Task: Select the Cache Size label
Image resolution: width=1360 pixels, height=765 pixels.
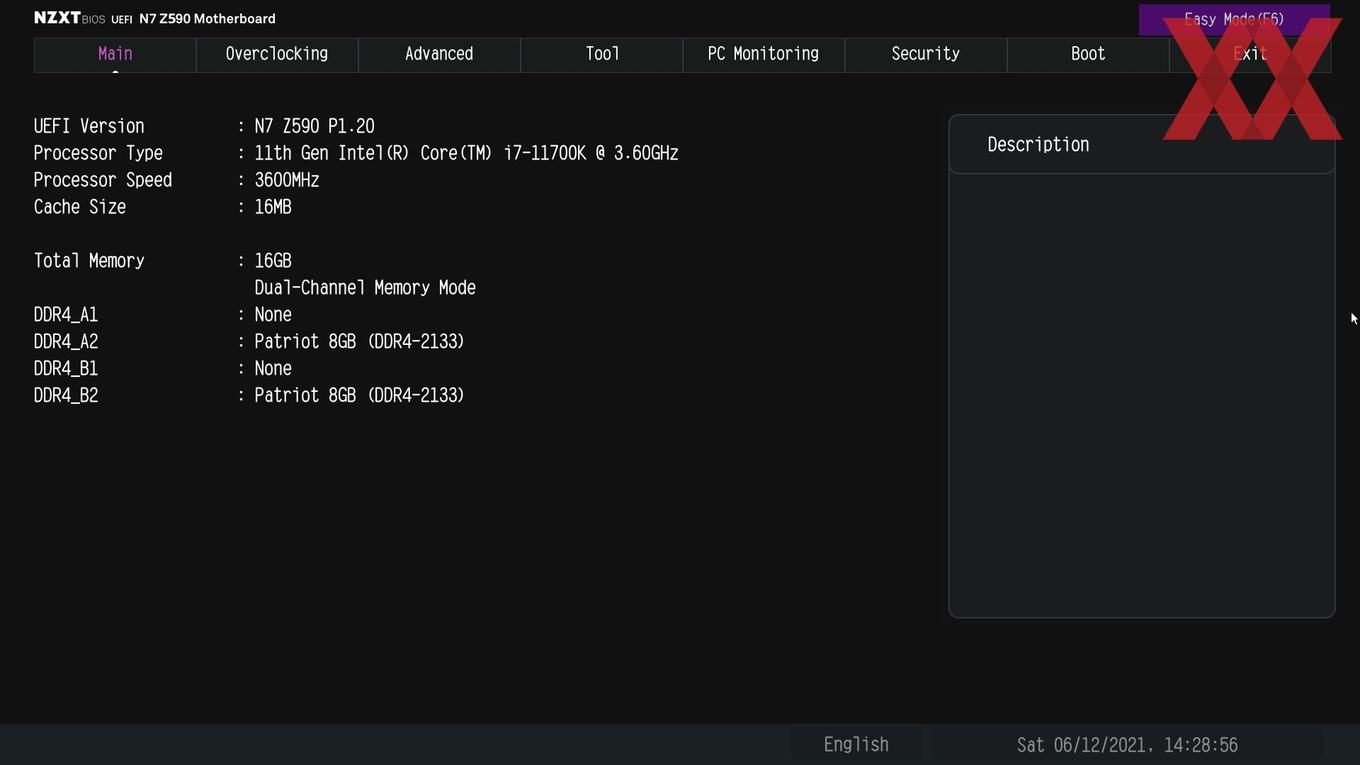Action: click(x=80, y=207)
